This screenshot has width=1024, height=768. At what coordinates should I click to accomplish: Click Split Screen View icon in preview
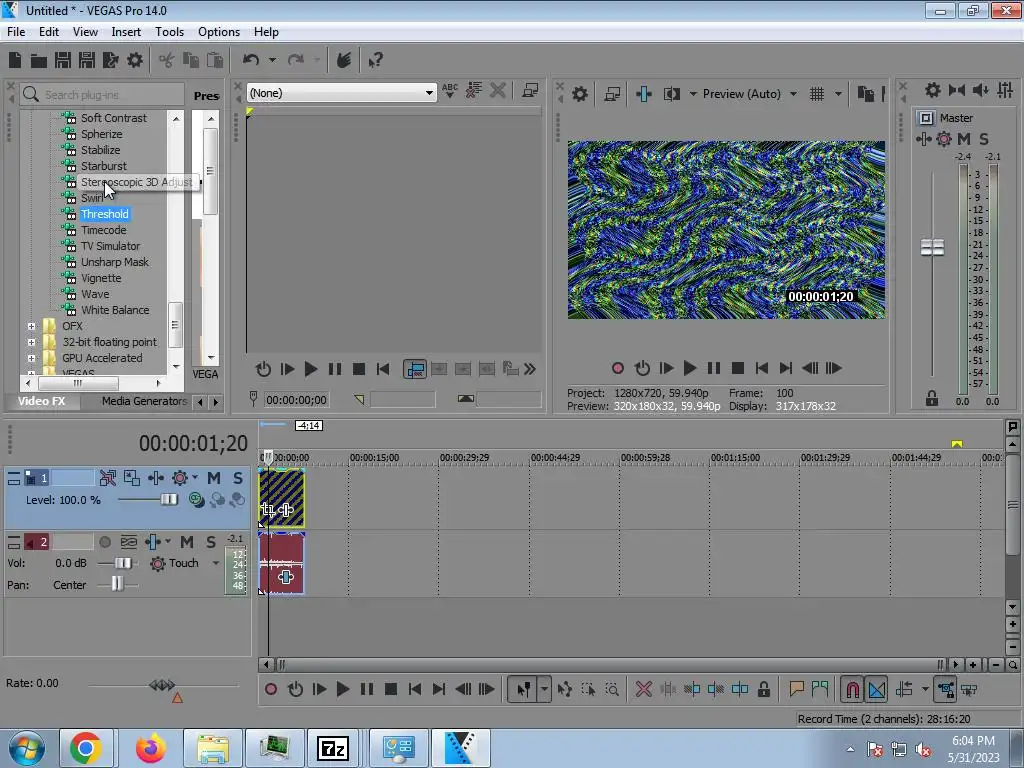coord(672,94)
